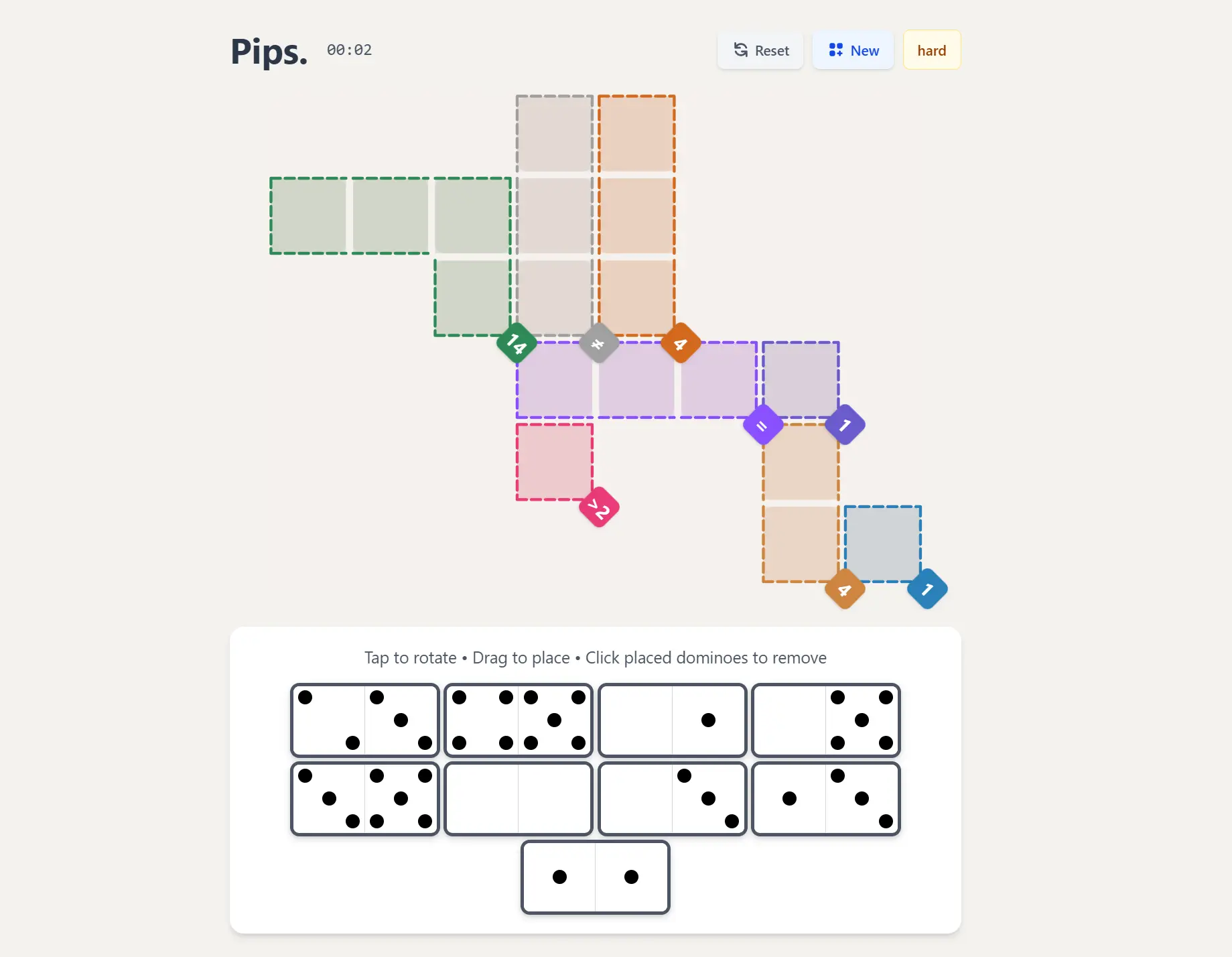Screen dimensions: 1232x957
Task: Tap the 1-1 domino to rotate it
Action: pyautogui.click(x=596, y=877)
